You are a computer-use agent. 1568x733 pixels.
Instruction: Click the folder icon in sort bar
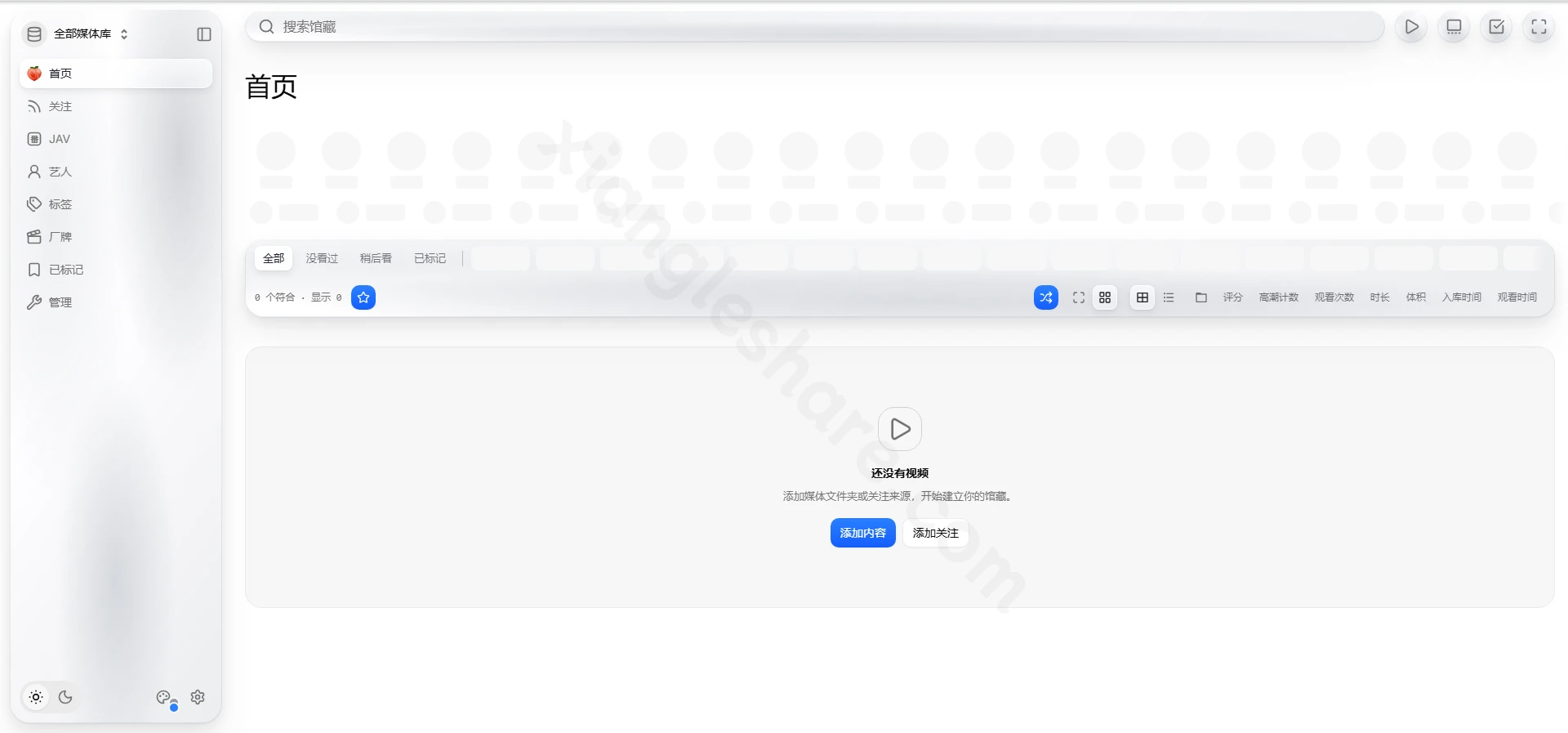pos(1201,297)
